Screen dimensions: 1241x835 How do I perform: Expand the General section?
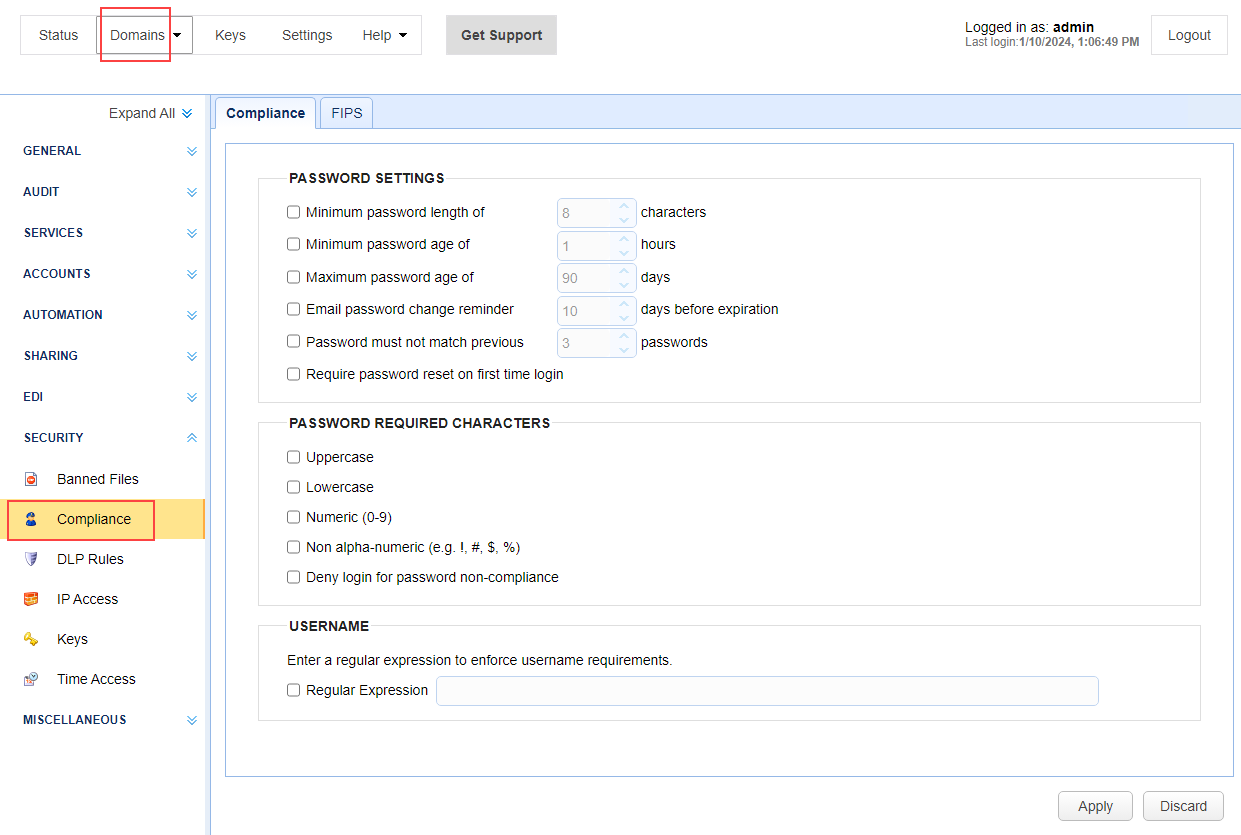192,152
